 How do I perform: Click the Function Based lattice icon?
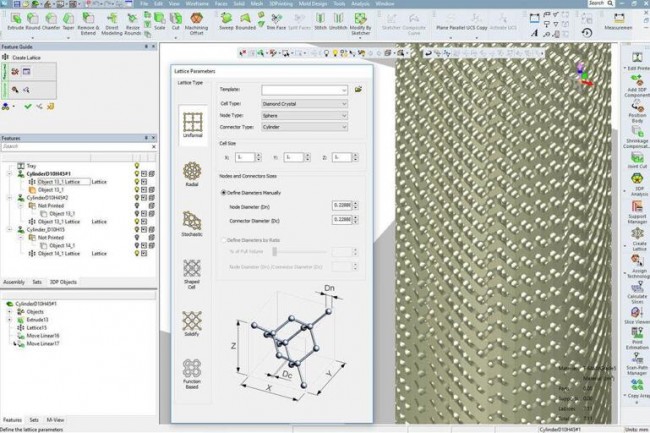[x=192, y=371]
